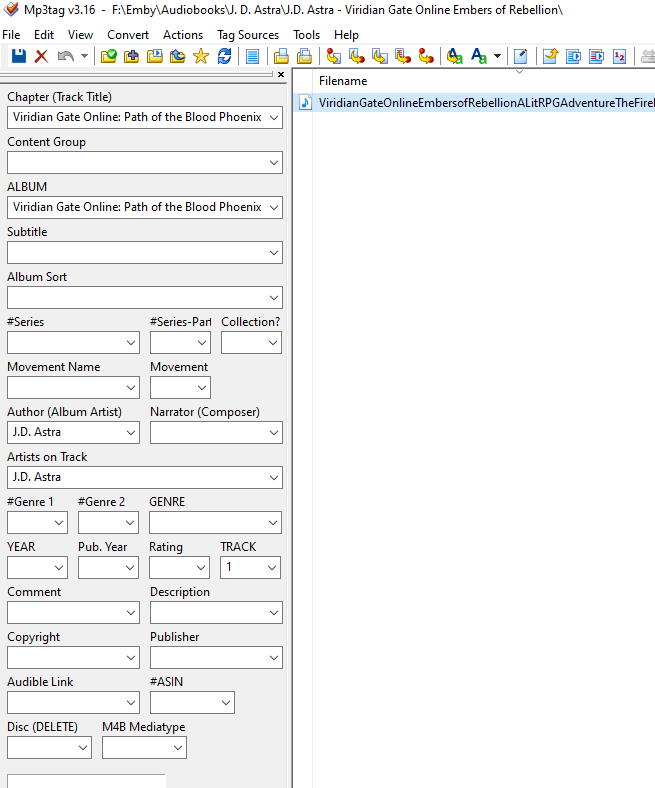Expand the Rating dropdown
Viewport: 655px width, 788px height.
click(201, 567)
